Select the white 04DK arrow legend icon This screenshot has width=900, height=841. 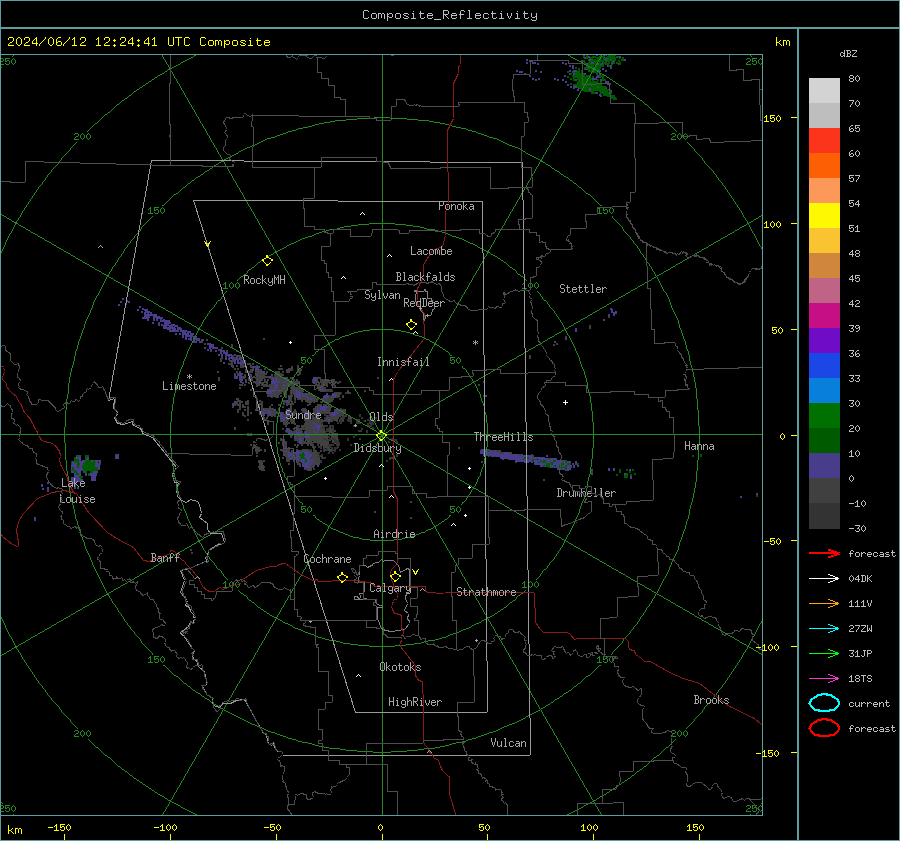[x=824, y=578]
